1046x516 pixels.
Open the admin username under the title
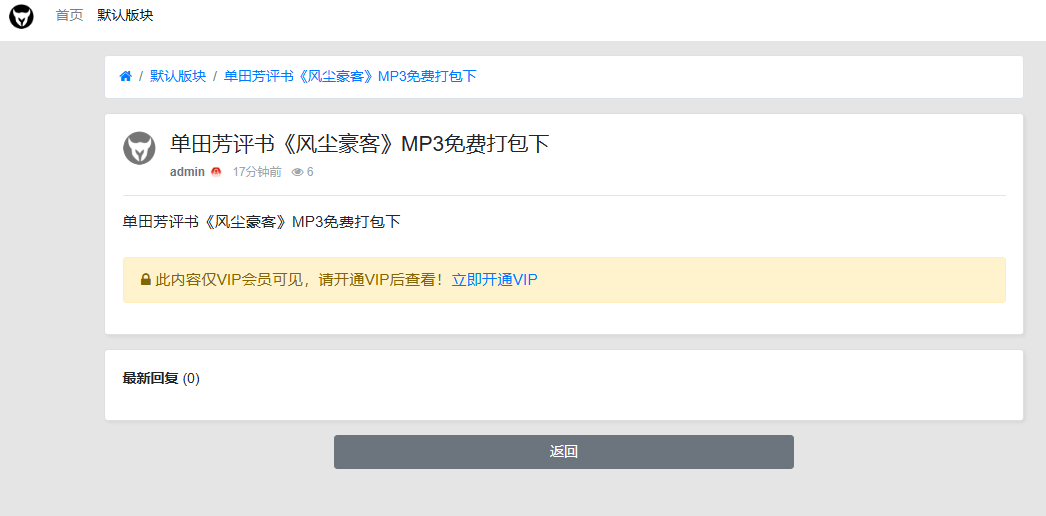click(187, 172)
